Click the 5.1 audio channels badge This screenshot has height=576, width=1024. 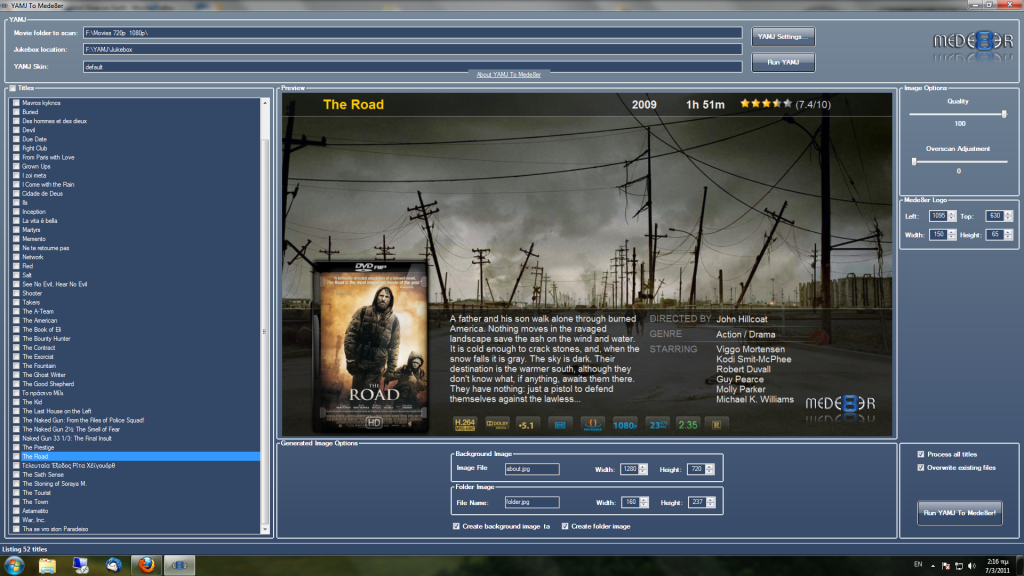(x=526, y=425)
